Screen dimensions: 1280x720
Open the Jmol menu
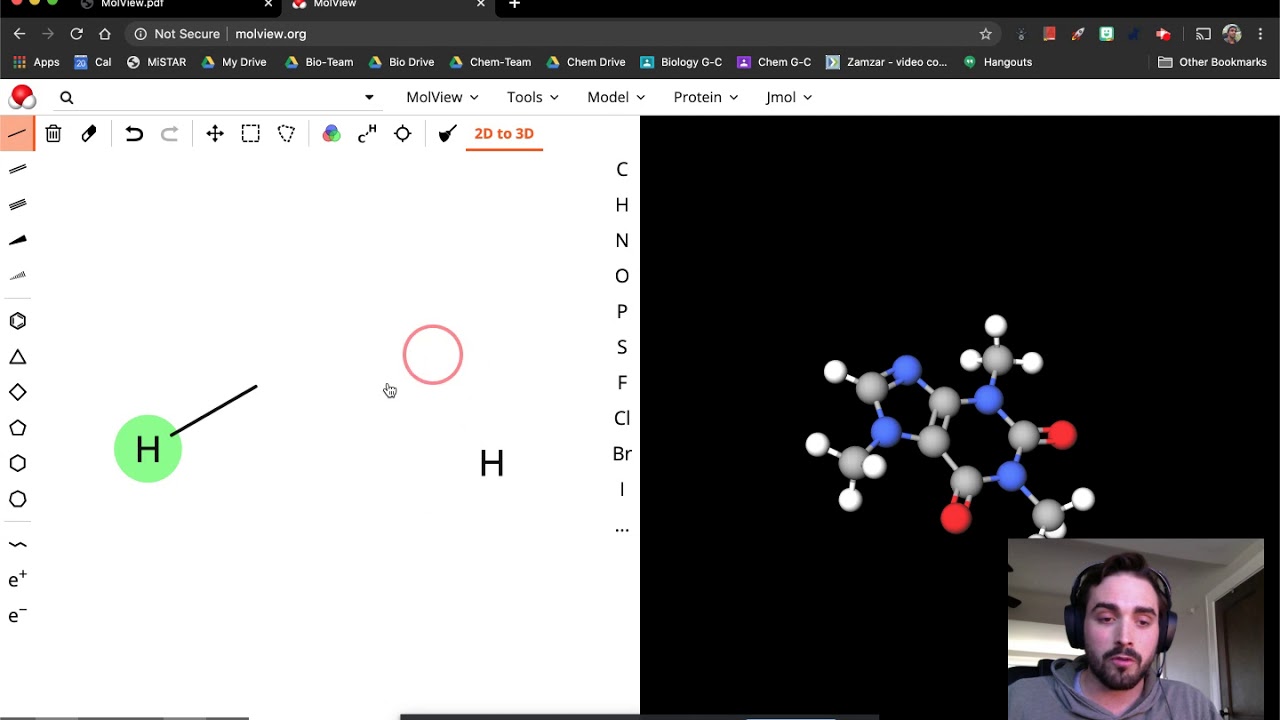tap(789, 97)
